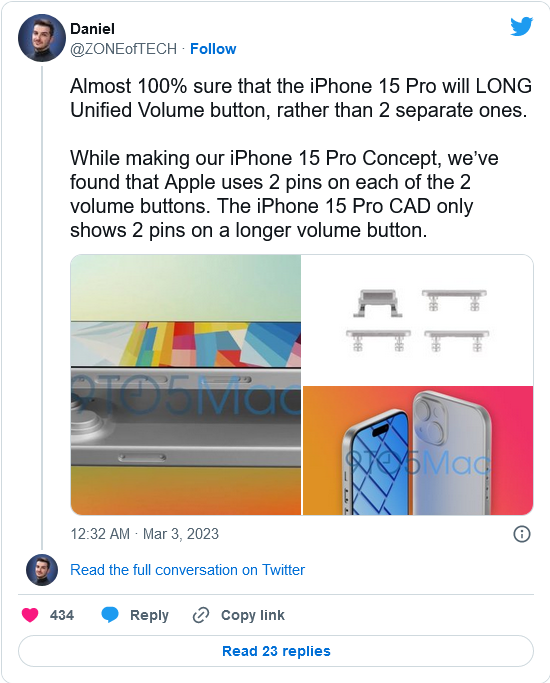Open the two iPhones render image

pyautogui.click(x=418, y=450)
